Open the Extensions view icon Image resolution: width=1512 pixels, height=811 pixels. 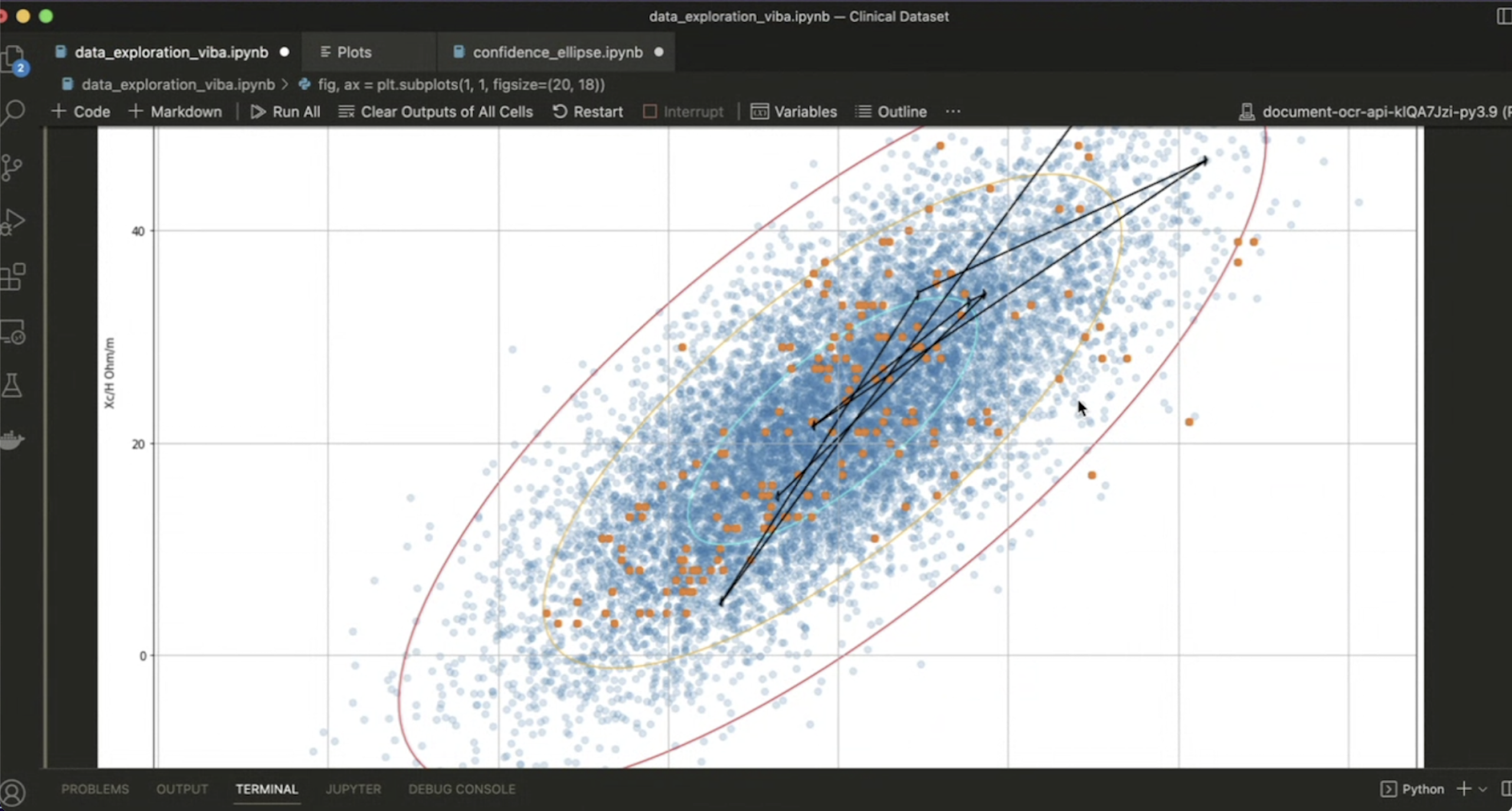(x=13, y=276)
